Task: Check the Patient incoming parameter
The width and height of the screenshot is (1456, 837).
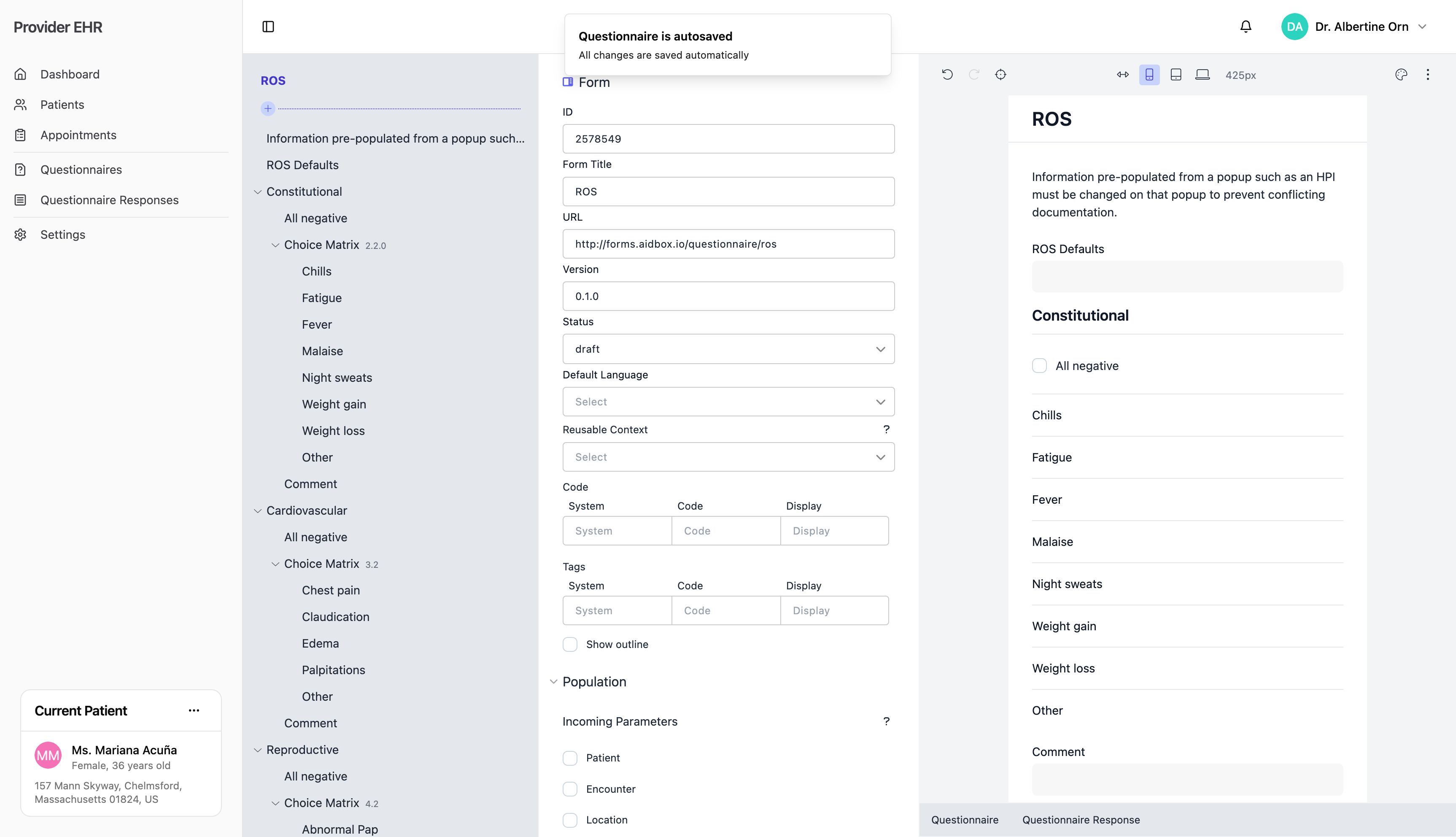Action: click(570, 758)
